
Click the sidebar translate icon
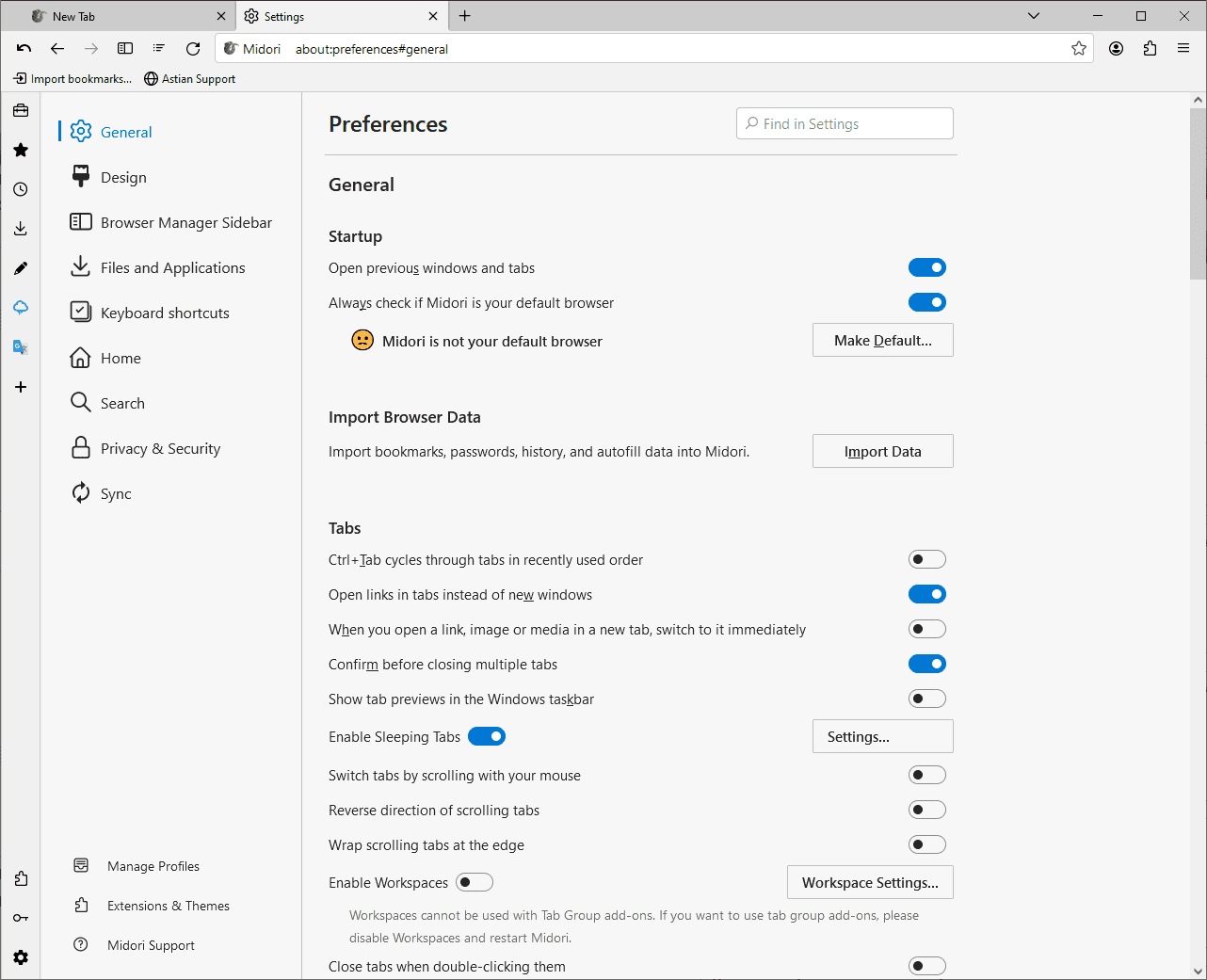(x=21, y=347)
